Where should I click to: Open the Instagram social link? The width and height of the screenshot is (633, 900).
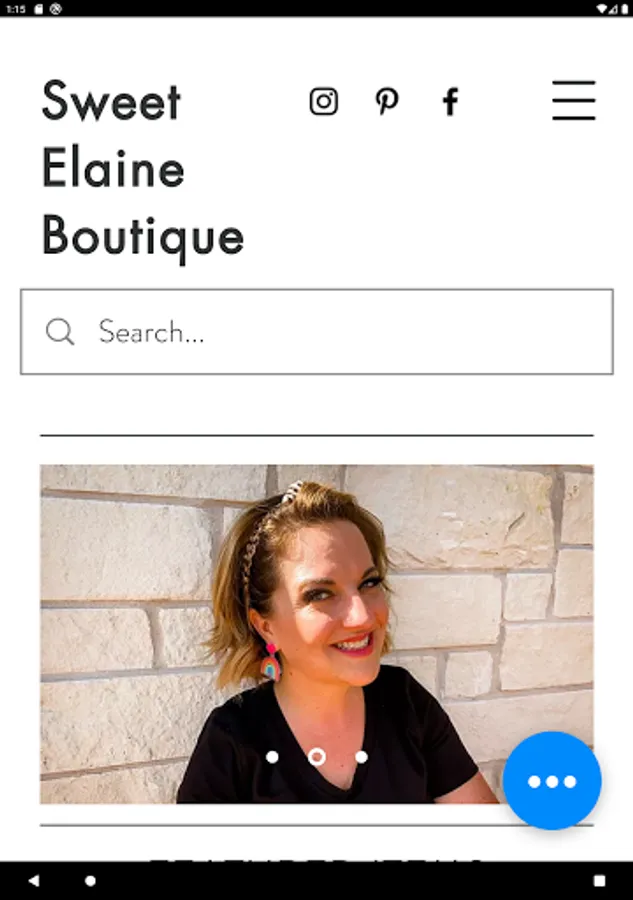324,102
